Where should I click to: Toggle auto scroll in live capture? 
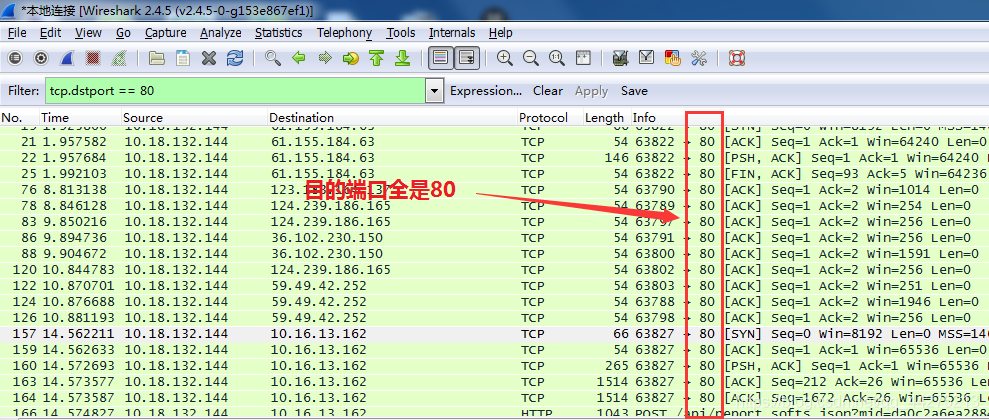tap(467, 59)
